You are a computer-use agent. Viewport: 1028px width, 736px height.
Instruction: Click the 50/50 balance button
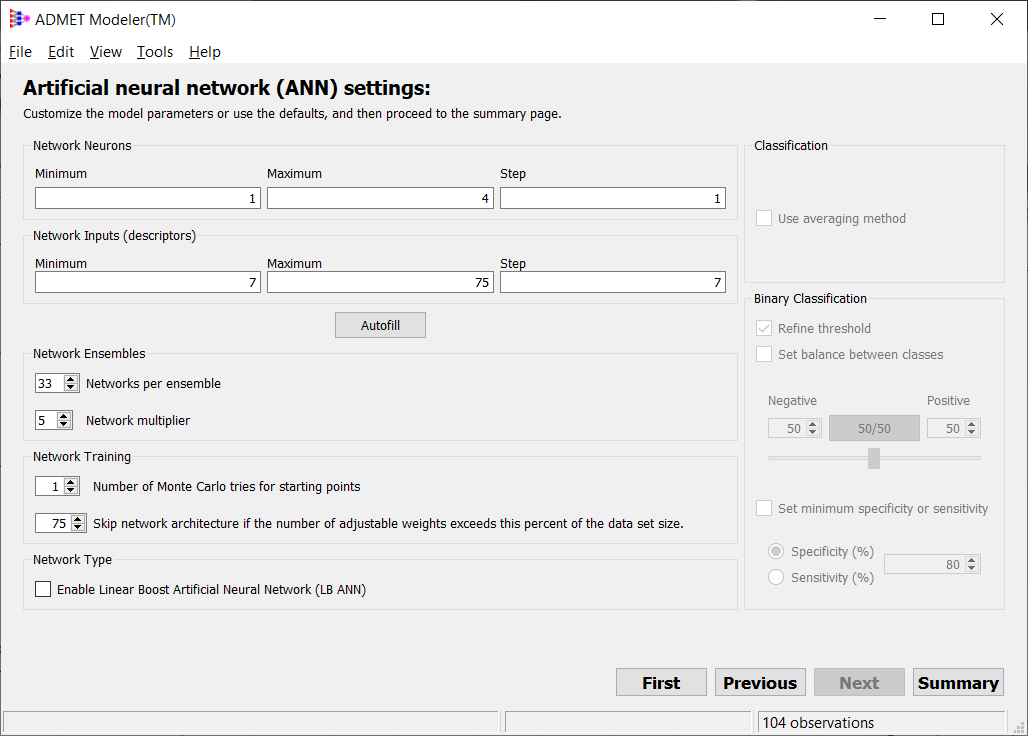point(874,429)
